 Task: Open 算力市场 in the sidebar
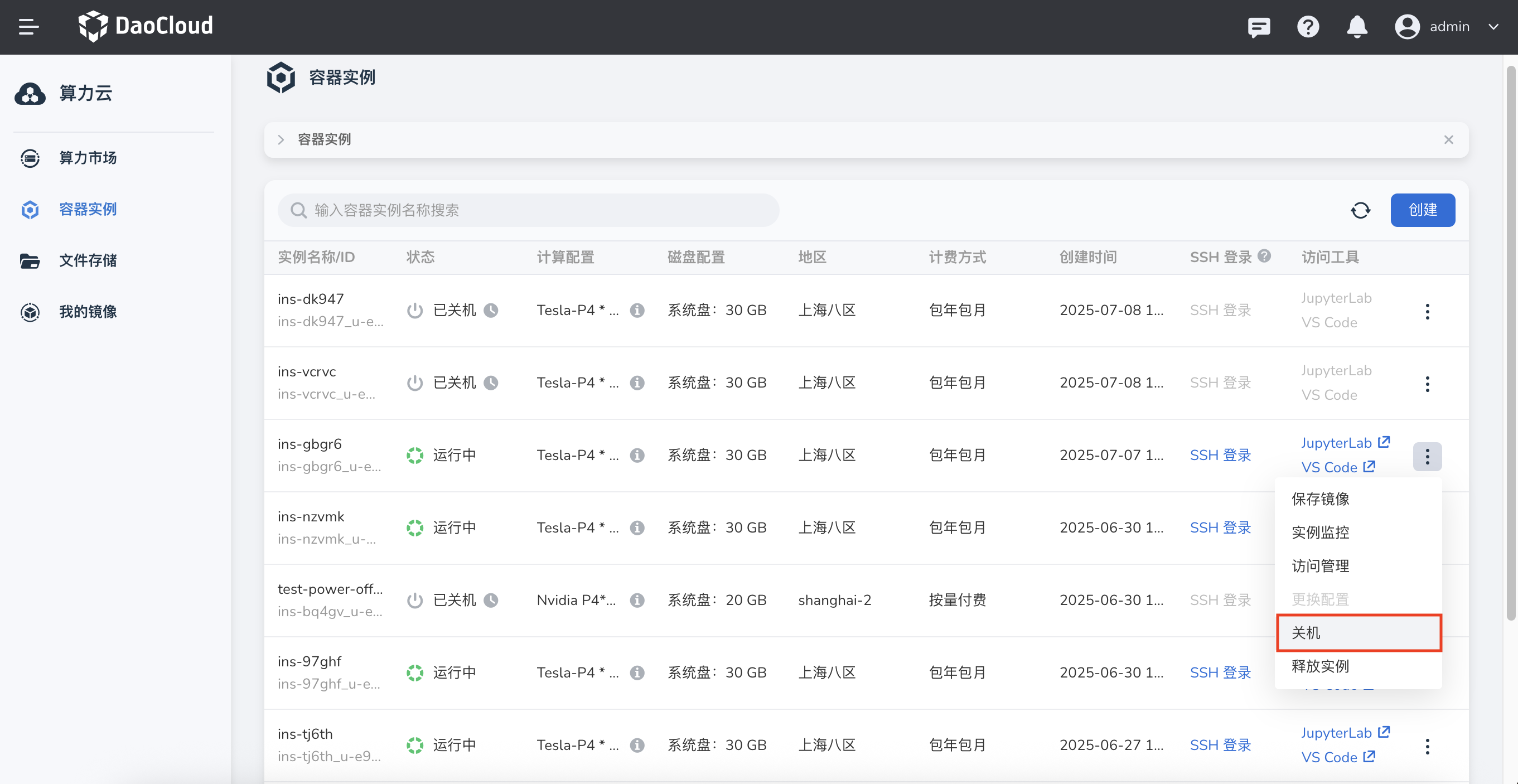88,158
